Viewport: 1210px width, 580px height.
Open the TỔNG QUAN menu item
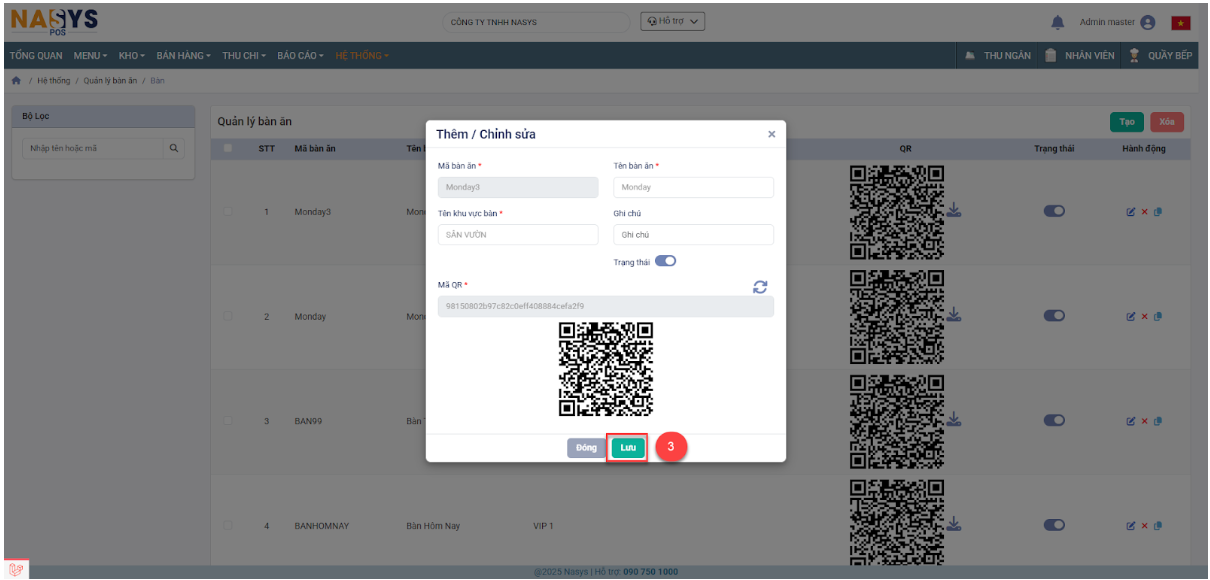pos(37,55)
